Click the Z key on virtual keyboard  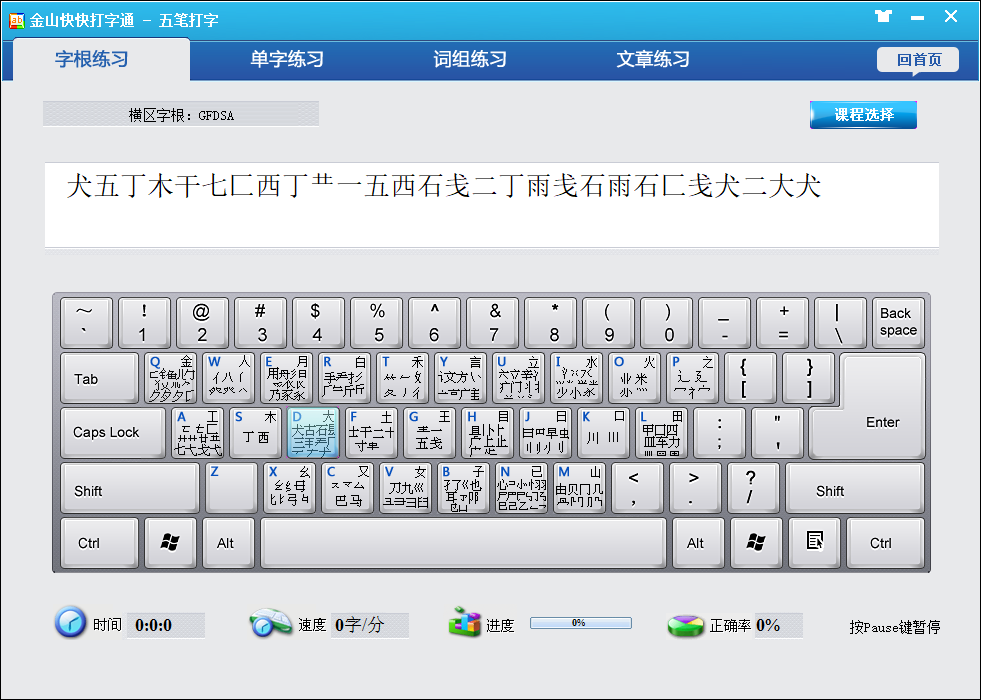(231, 487)
